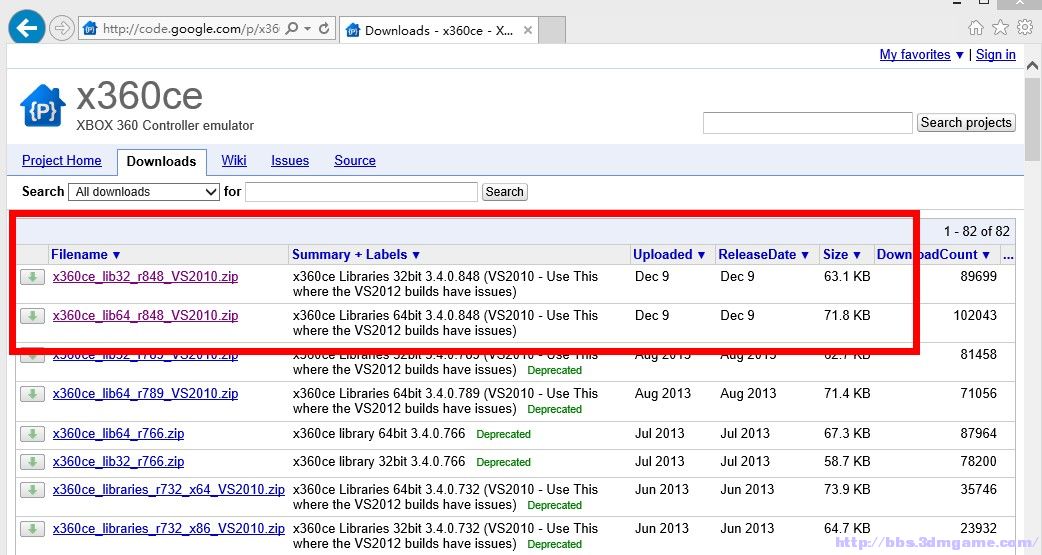
Task: Download icon for x360ce_libraries_r732_x86_VS2010.zip
Action: coord(32,528)
